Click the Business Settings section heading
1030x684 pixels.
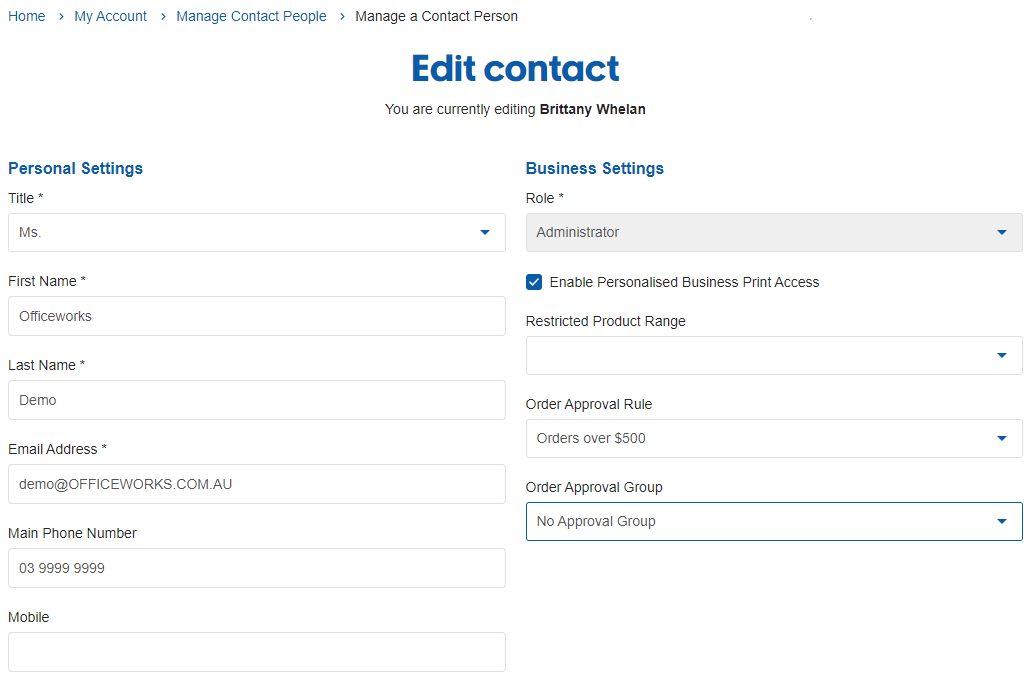click(595, 168)
